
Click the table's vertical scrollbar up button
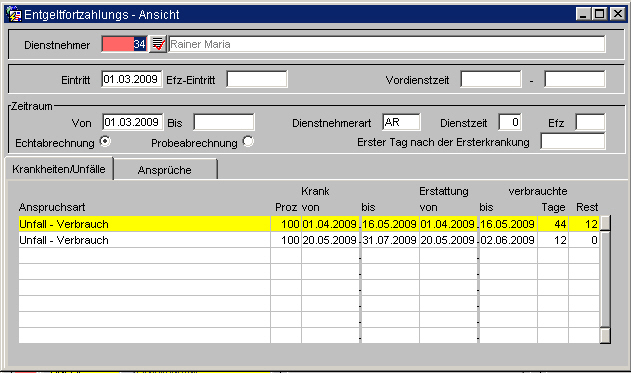605,223
